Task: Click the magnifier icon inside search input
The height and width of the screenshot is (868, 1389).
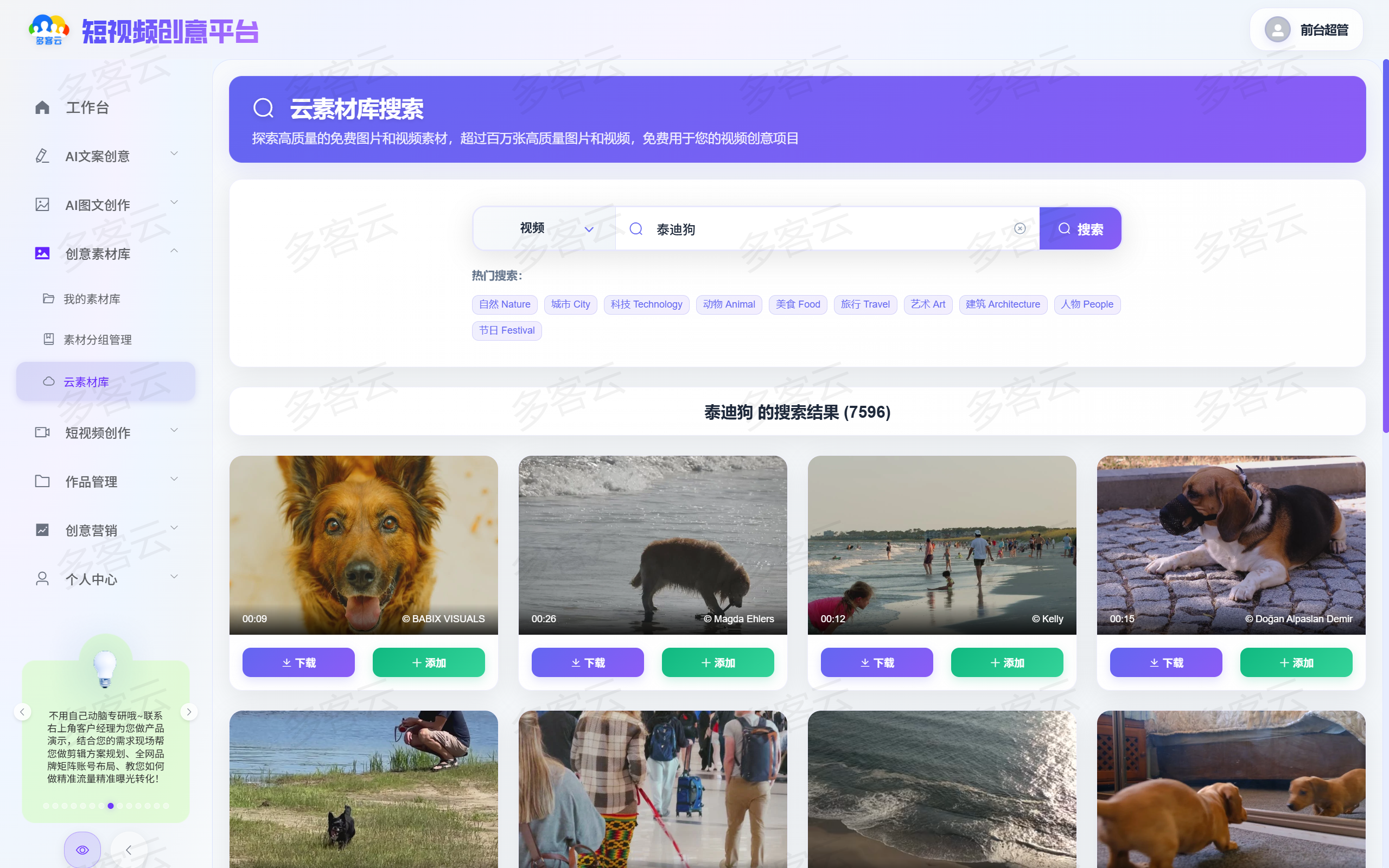Action: click(x=636, y=229)
